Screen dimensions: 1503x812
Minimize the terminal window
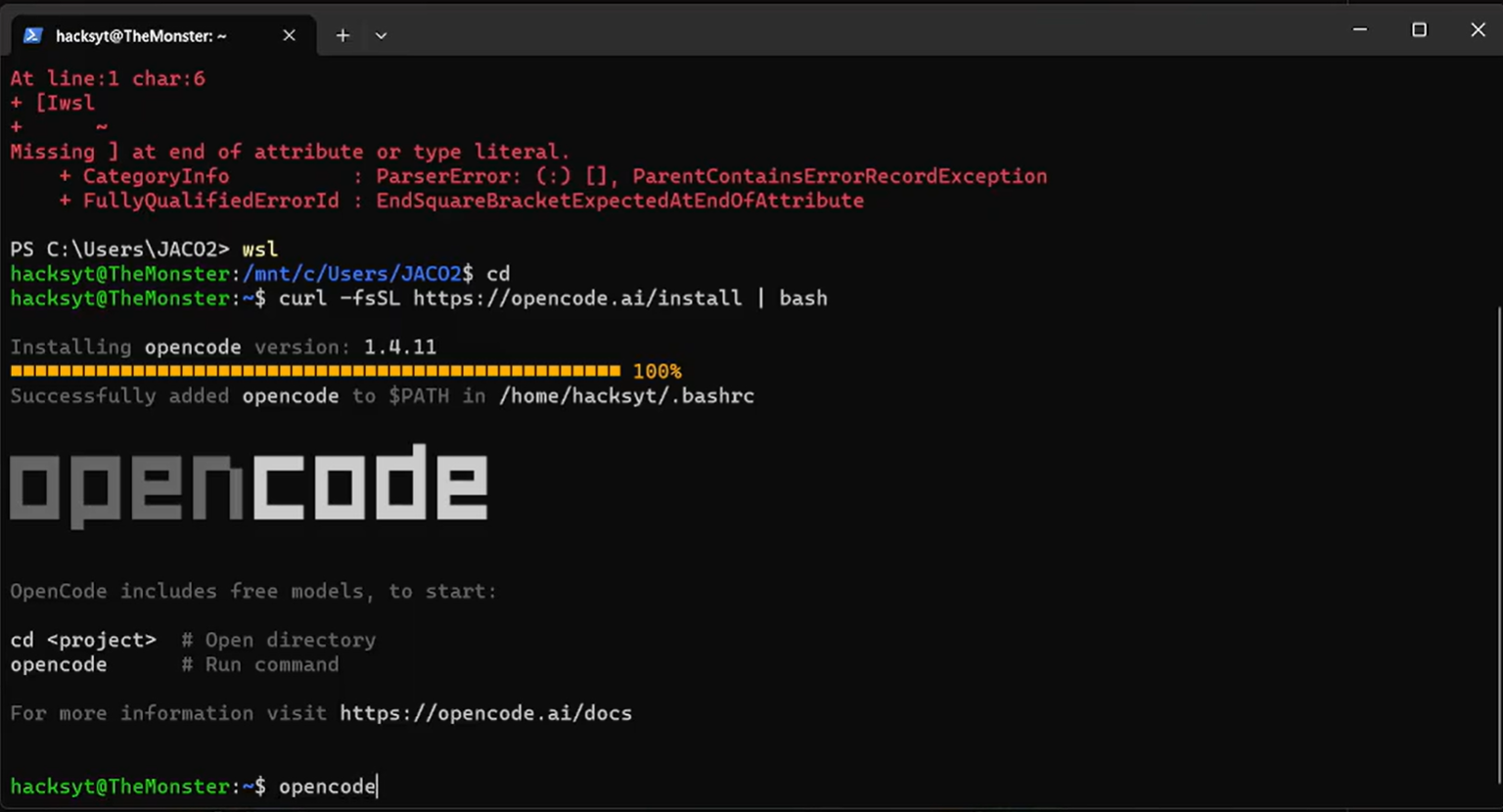pos(1360,29)
